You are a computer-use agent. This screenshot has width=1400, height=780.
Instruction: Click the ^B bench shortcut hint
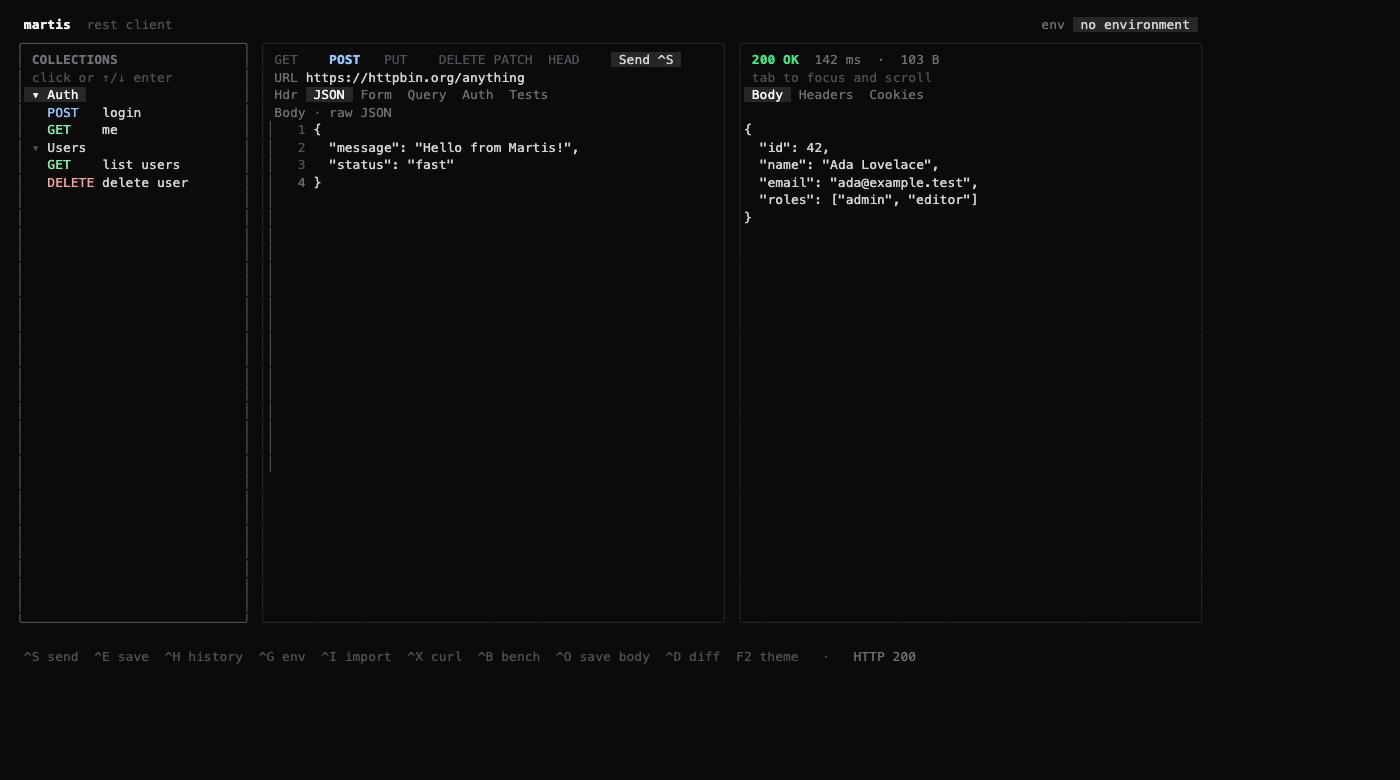509,657
